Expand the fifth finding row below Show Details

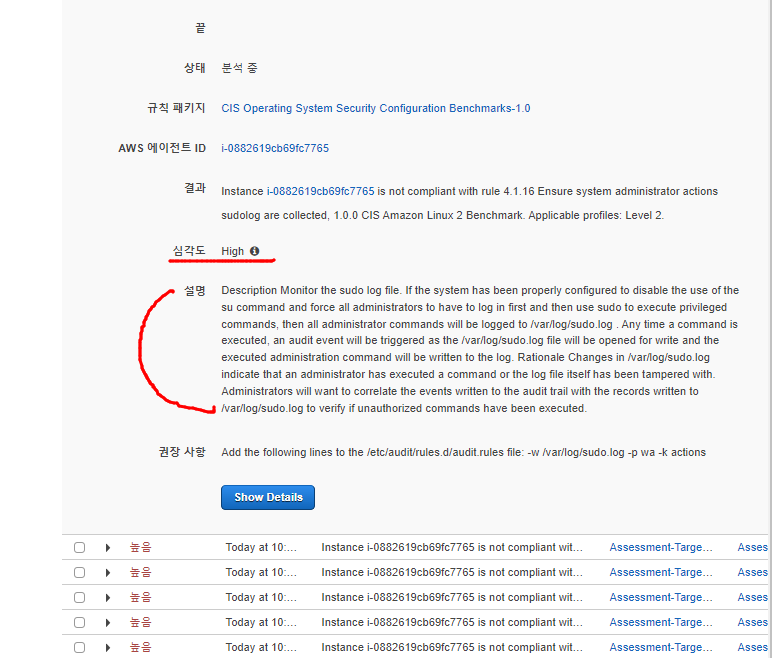(x=108, y=648)
